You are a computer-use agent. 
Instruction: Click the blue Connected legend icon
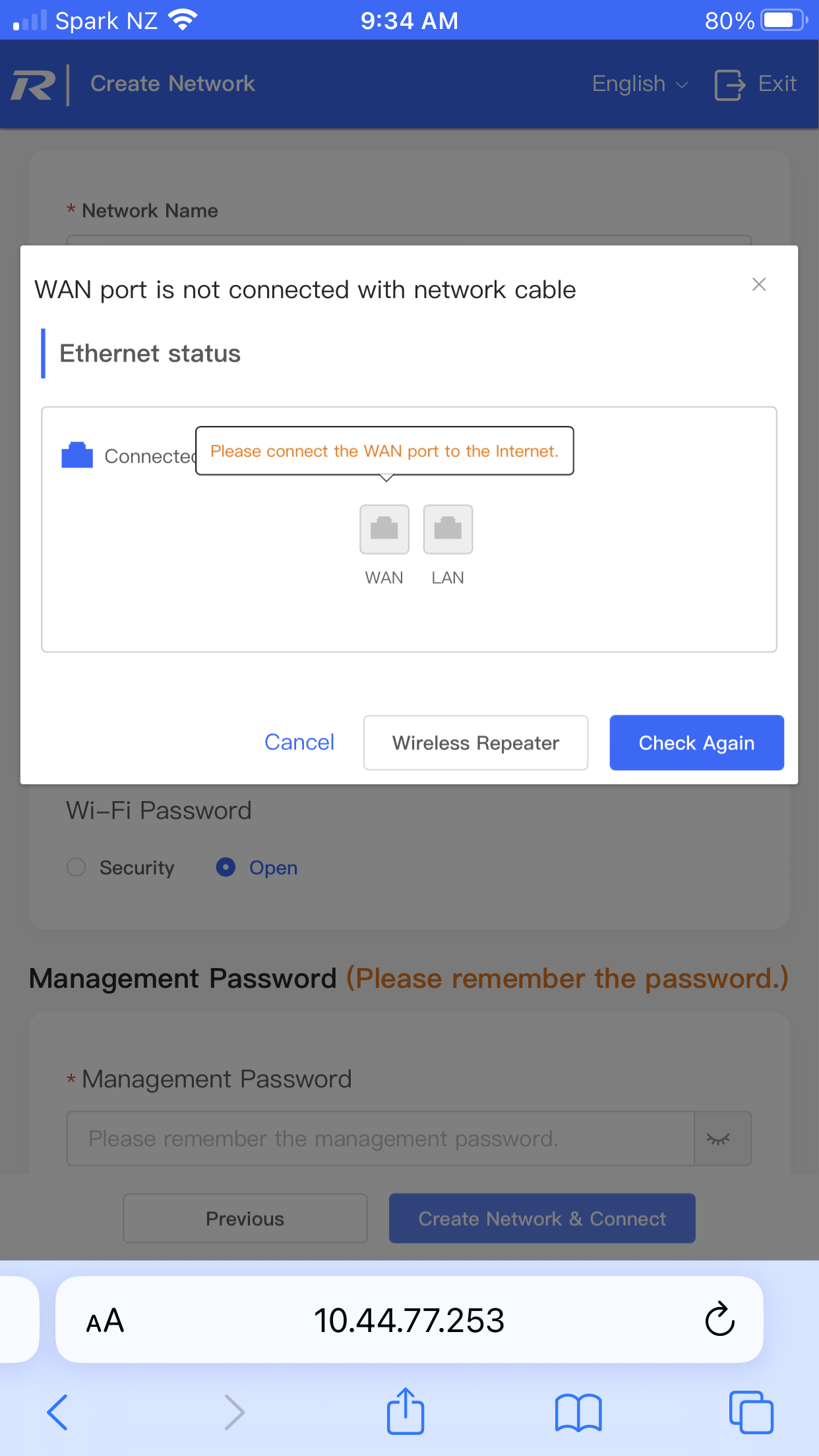[77, 455]
